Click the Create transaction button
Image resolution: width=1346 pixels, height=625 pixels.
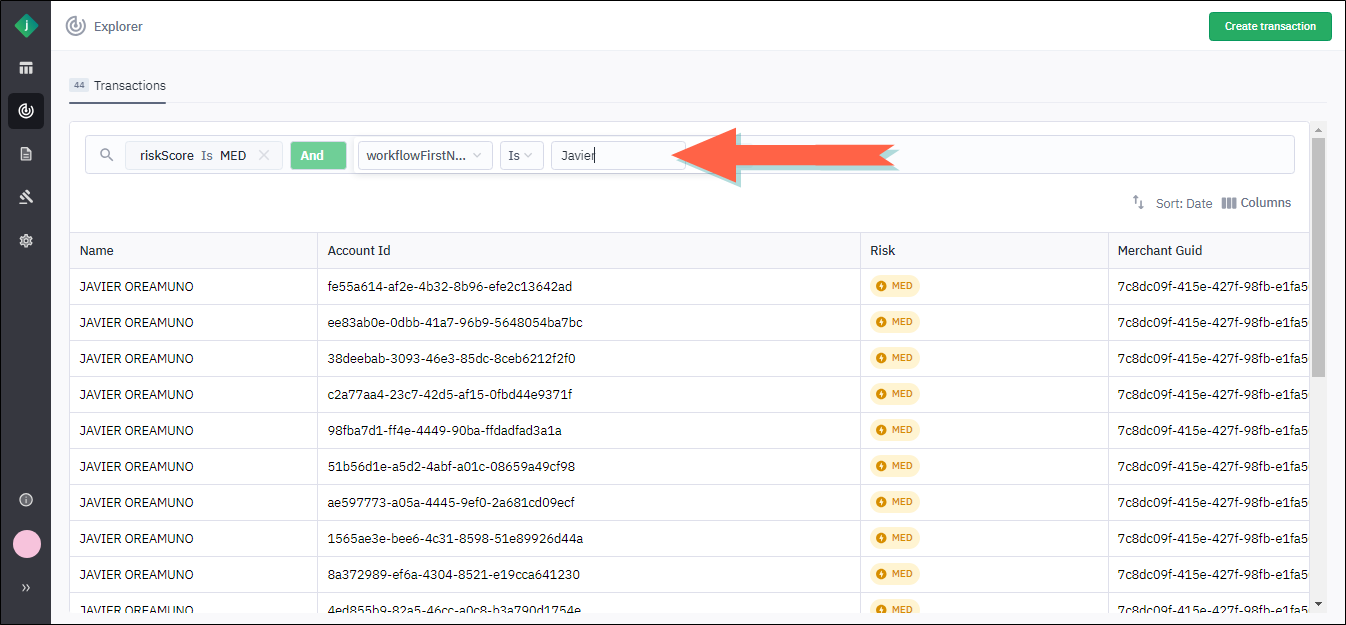(x=1269, y=27)
